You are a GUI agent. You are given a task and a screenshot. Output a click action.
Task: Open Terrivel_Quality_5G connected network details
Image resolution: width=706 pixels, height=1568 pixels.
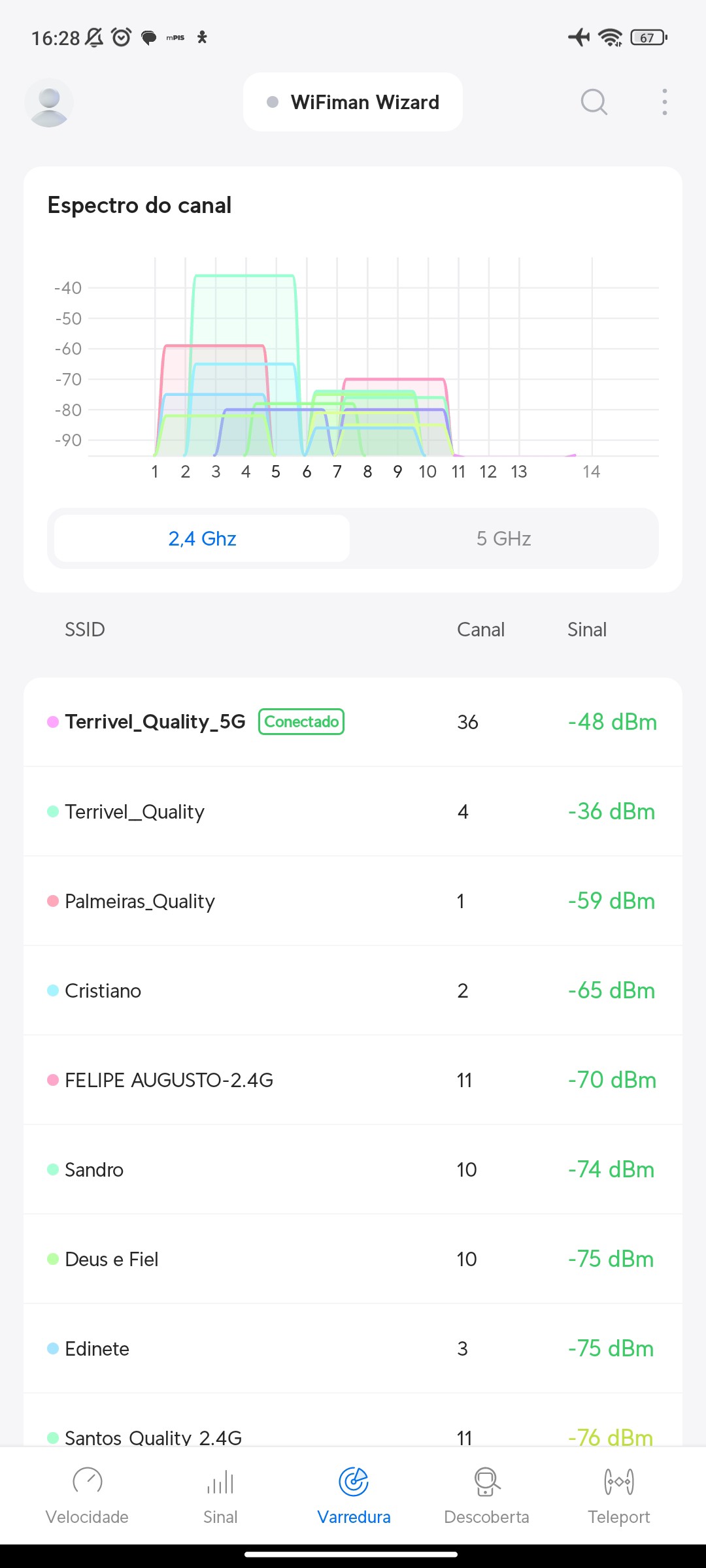pos(156,722)
